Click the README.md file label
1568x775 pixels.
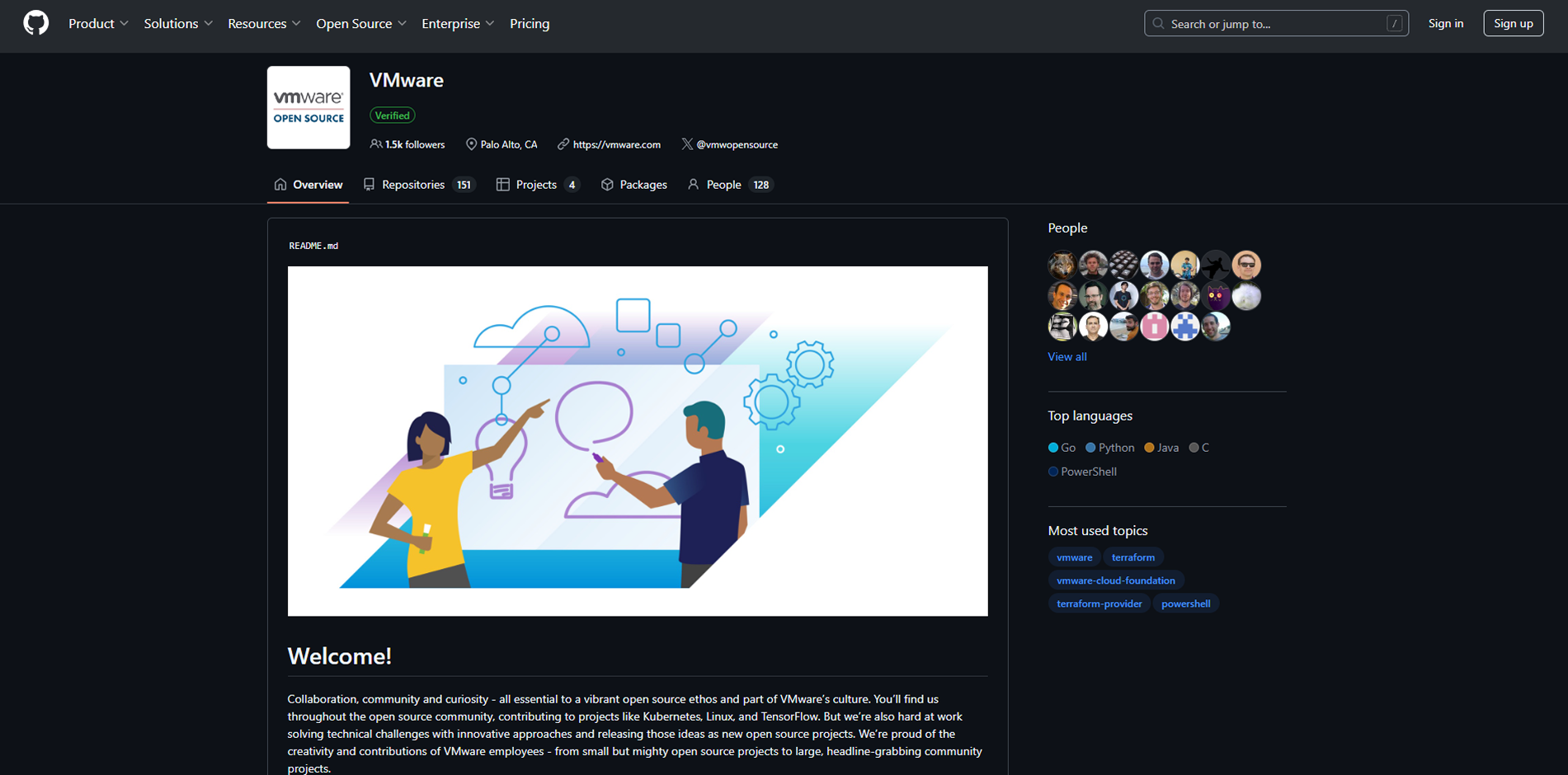(313, 246)
